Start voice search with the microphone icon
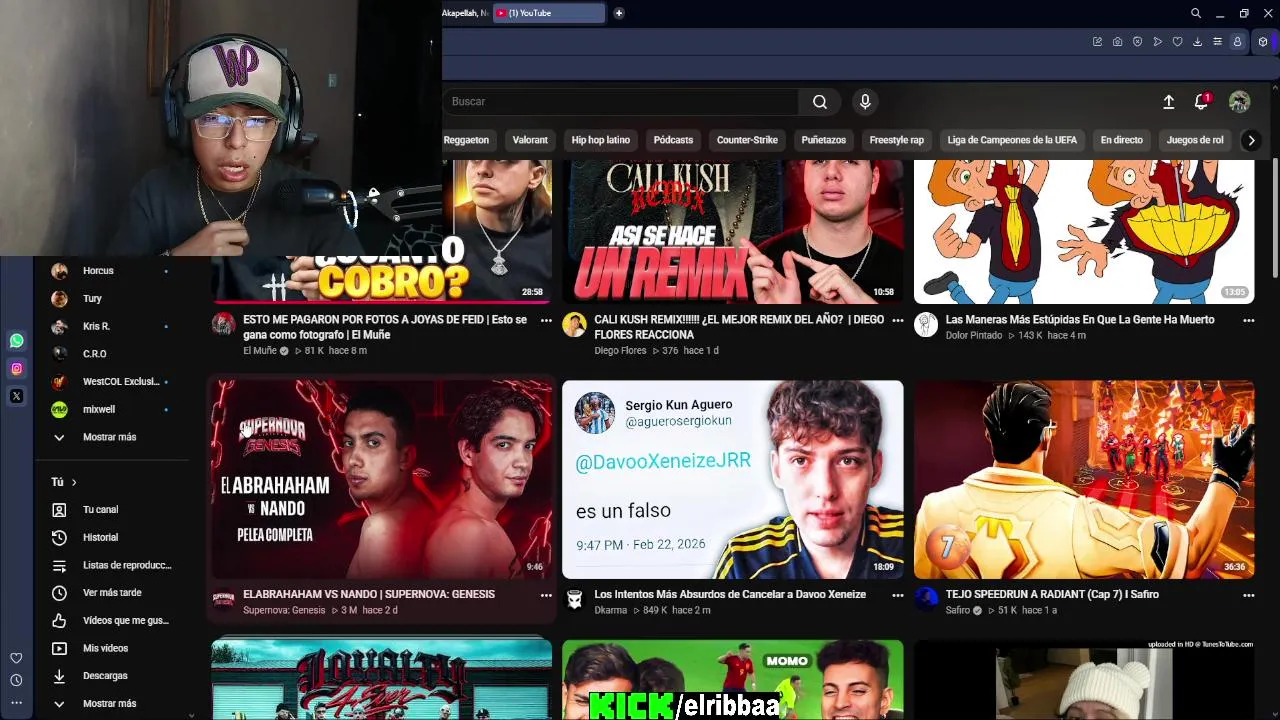Screen dimensions: 1280x720 (x=865, y=101)
